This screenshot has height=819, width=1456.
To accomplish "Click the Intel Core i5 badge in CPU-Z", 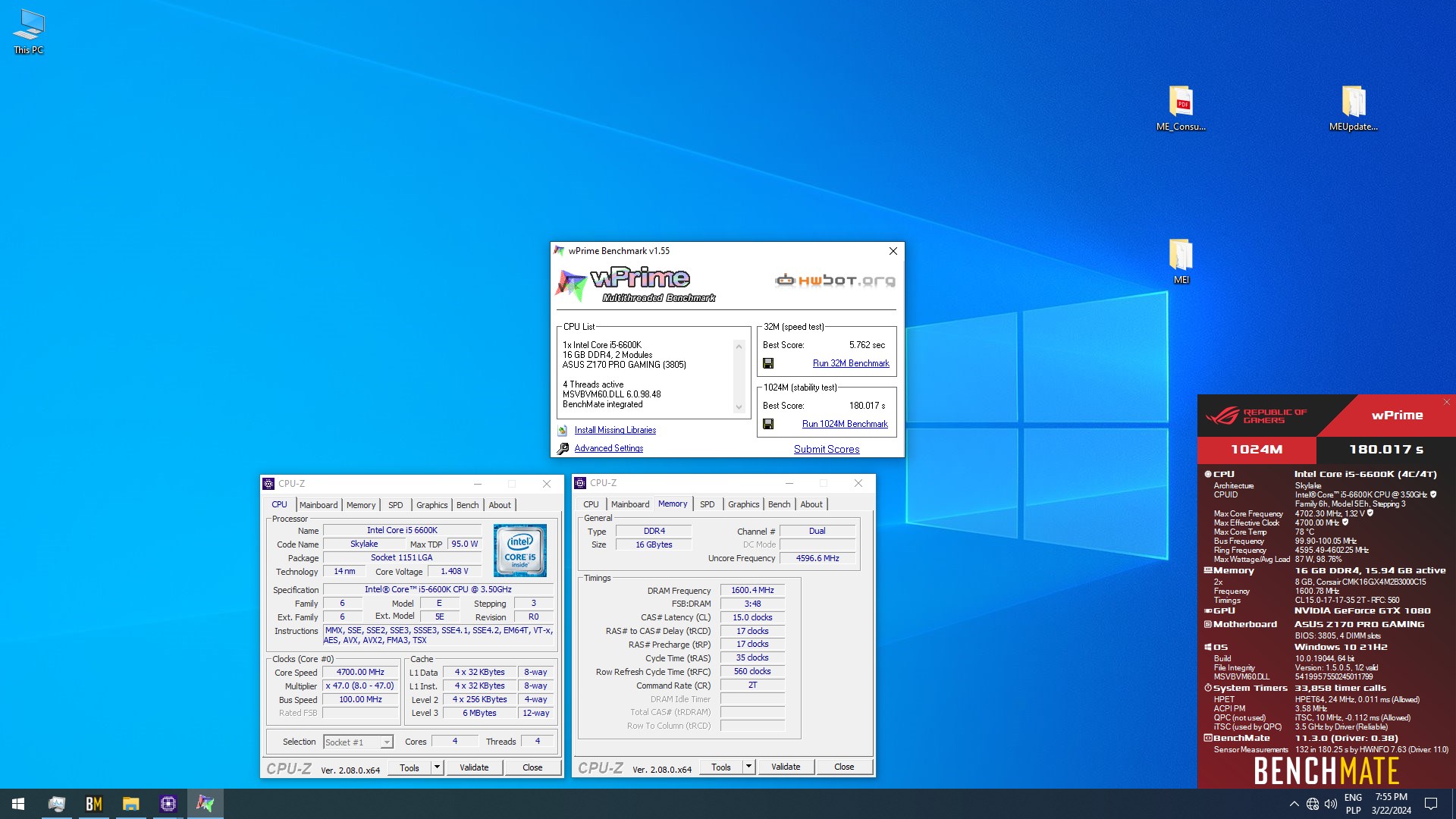I will (519, 550).
